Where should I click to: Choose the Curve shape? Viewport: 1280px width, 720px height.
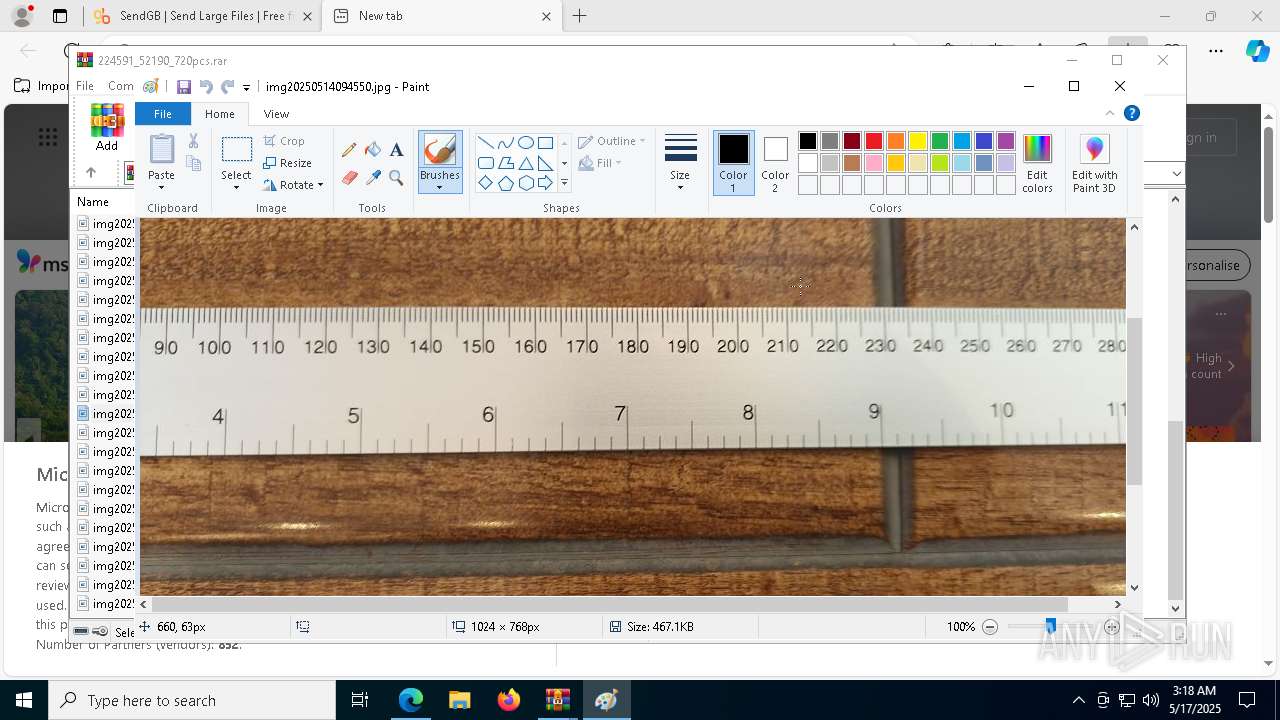point(505,143)
